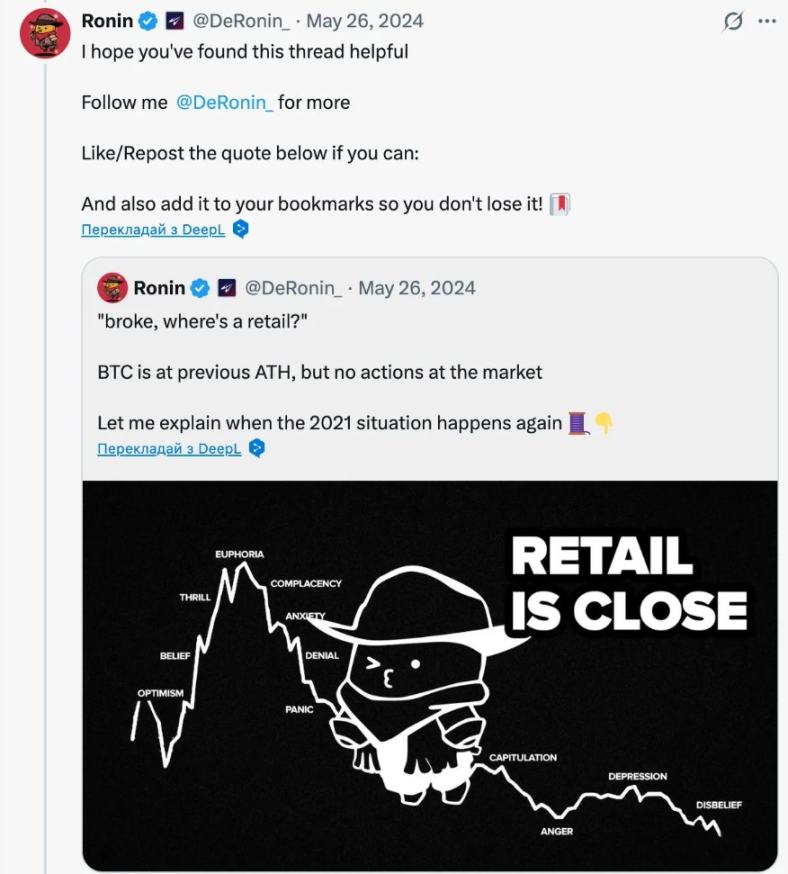
Task: Open the three-dot More menu on the tweet
Action: [767, 20]
